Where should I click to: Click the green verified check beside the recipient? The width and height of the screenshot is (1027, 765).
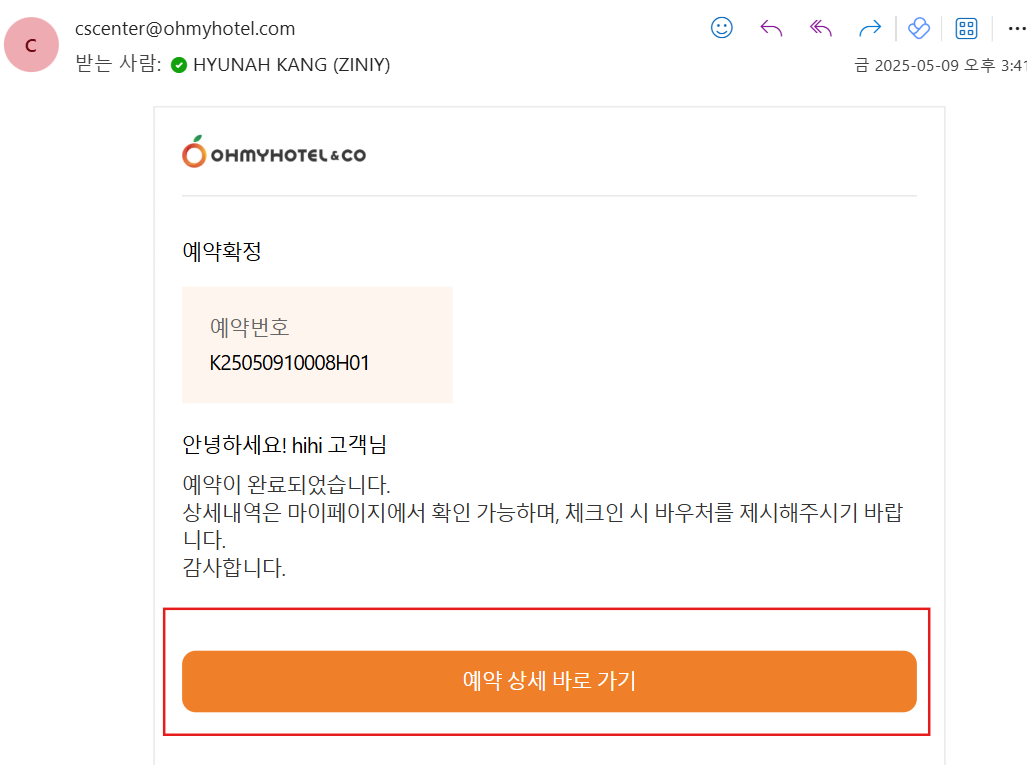click(179, 65)
